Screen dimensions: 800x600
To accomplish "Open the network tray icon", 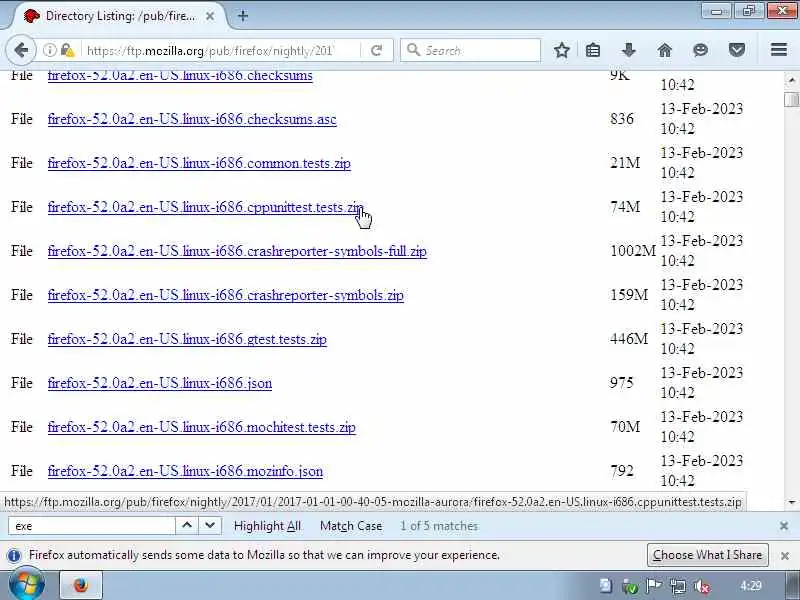I will pos(678,587).
